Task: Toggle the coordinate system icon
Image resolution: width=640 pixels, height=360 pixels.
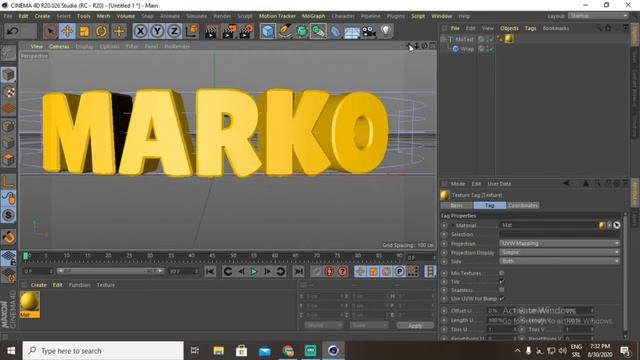Action: coord(191,31)
